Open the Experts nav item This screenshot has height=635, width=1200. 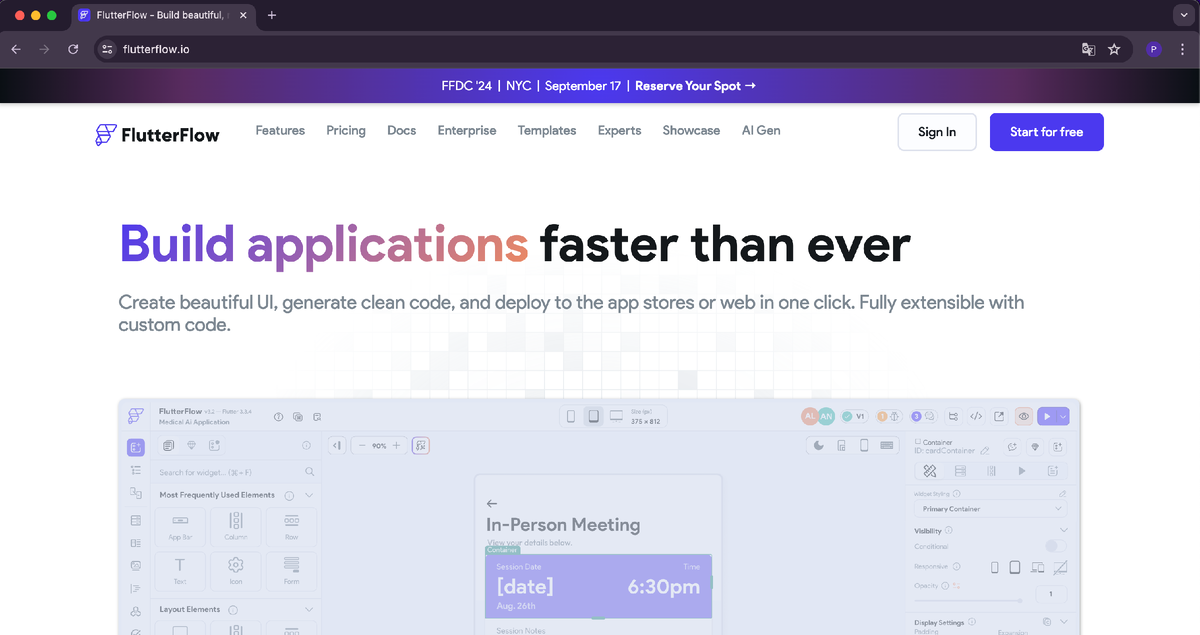click(x=619, y=131)
